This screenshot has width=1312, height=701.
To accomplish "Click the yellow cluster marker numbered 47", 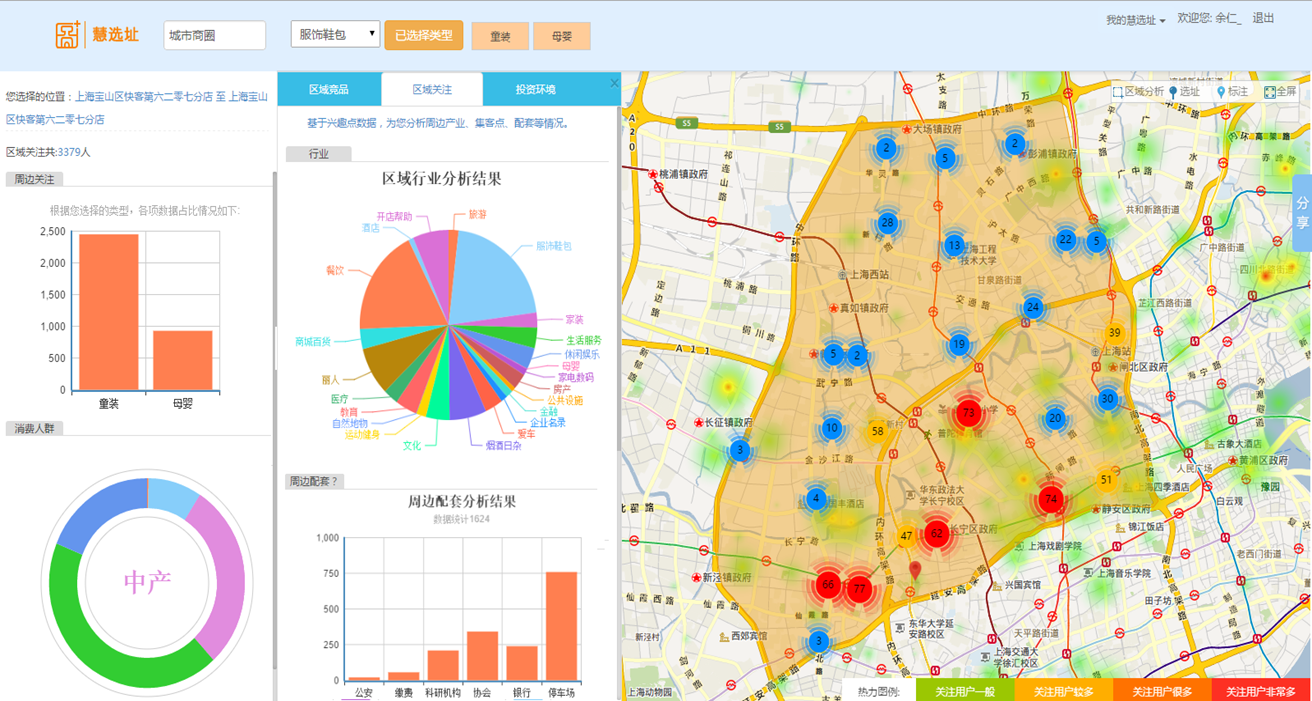I will [906, 536].
